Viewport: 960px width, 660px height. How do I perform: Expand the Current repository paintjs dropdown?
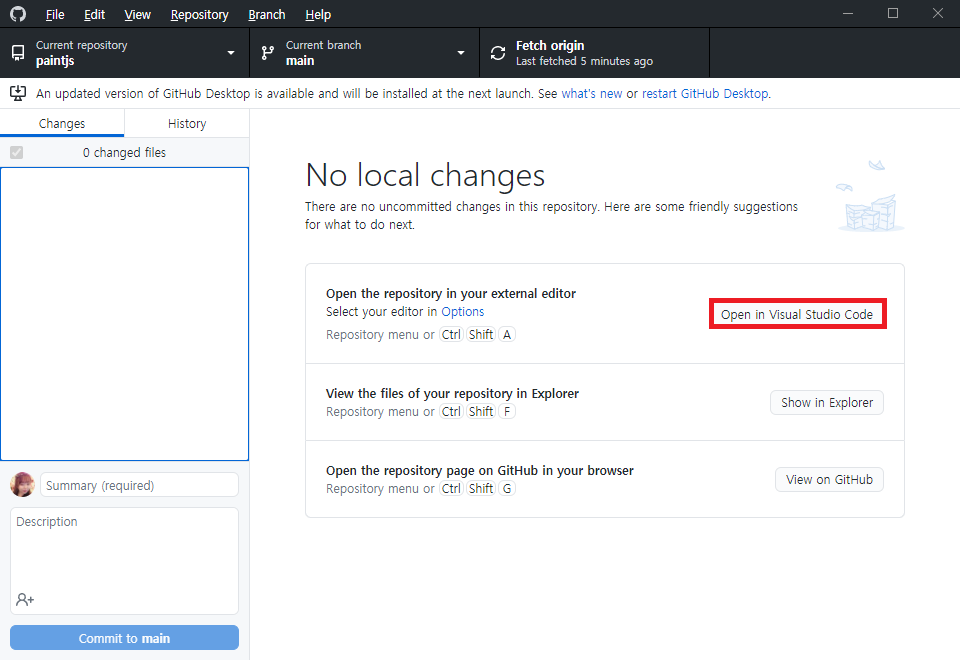[x=125, y=53]
